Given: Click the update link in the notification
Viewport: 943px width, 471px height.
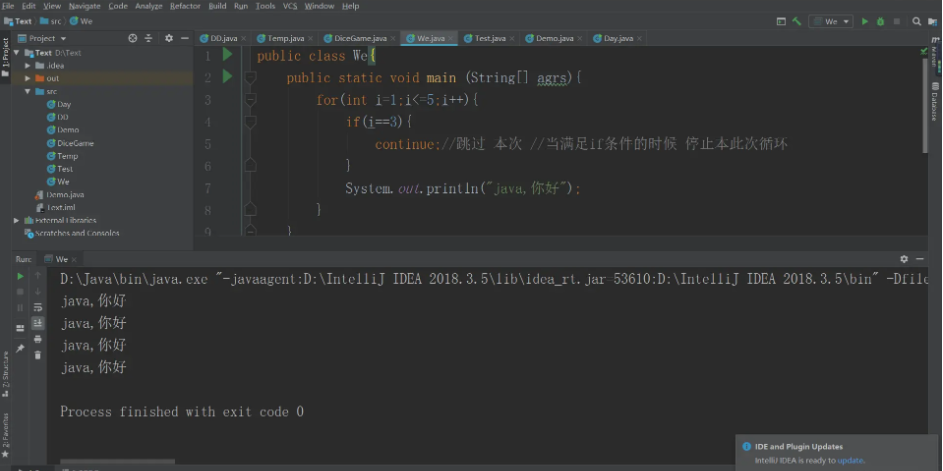Looking at the screenshot, I should [850, 460].
